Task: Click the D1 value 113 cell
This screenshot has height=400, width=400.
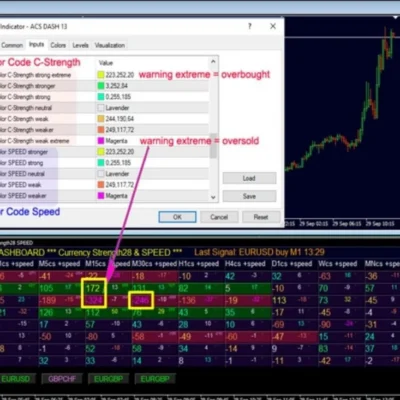Action: 279,300
